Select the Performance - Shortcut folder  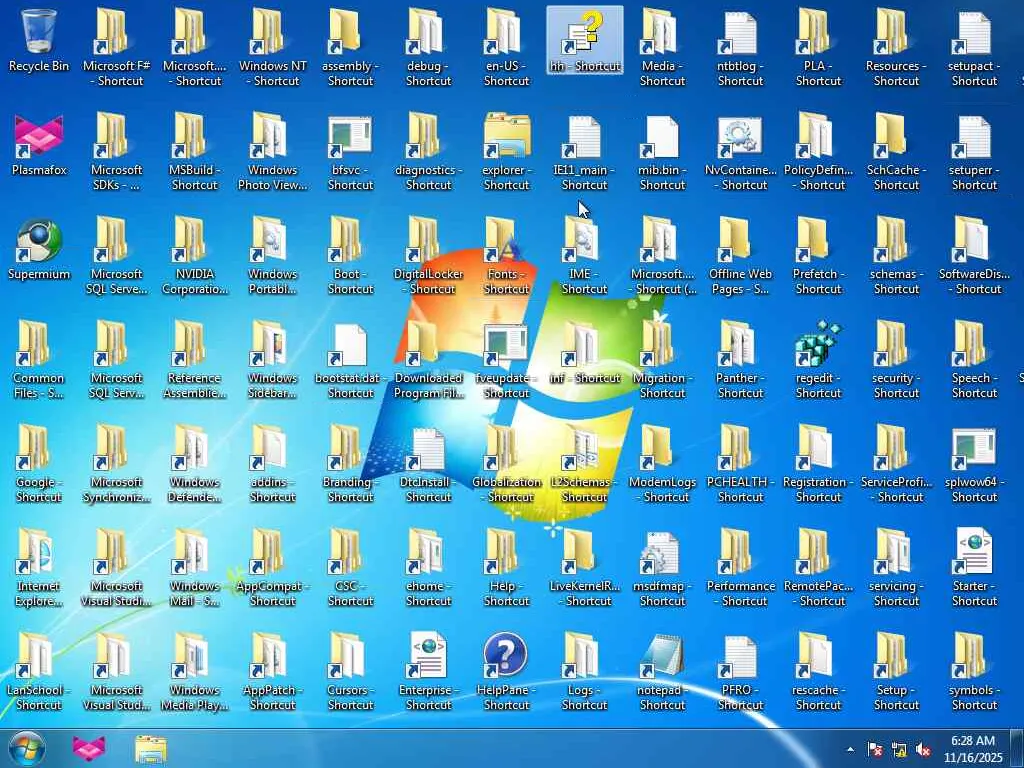pyautogui.click(x=741, y=568)
